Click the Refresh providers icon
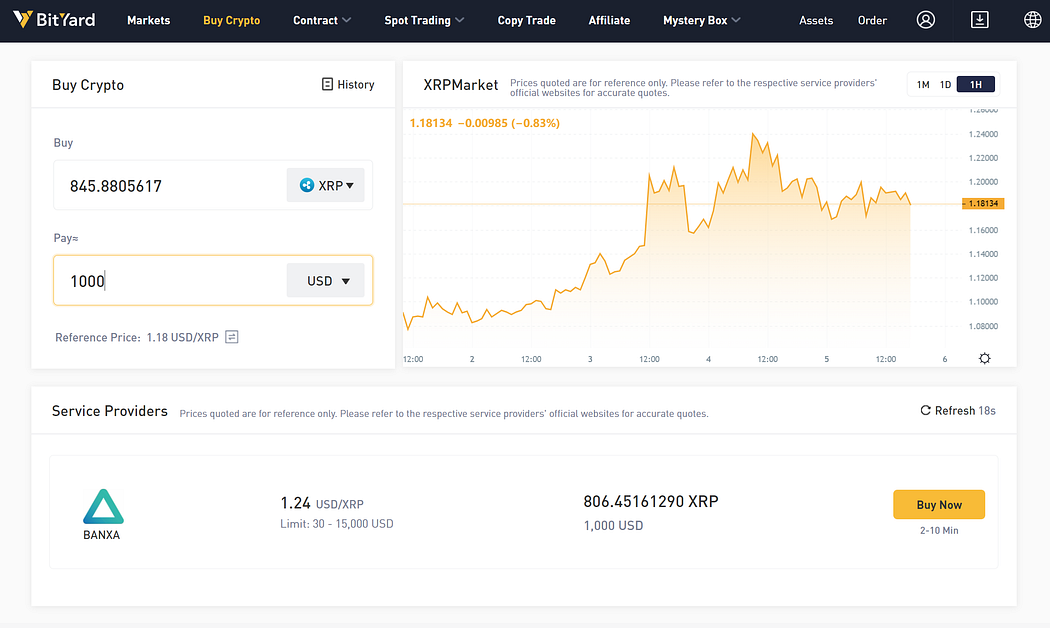 coord(926,411)
